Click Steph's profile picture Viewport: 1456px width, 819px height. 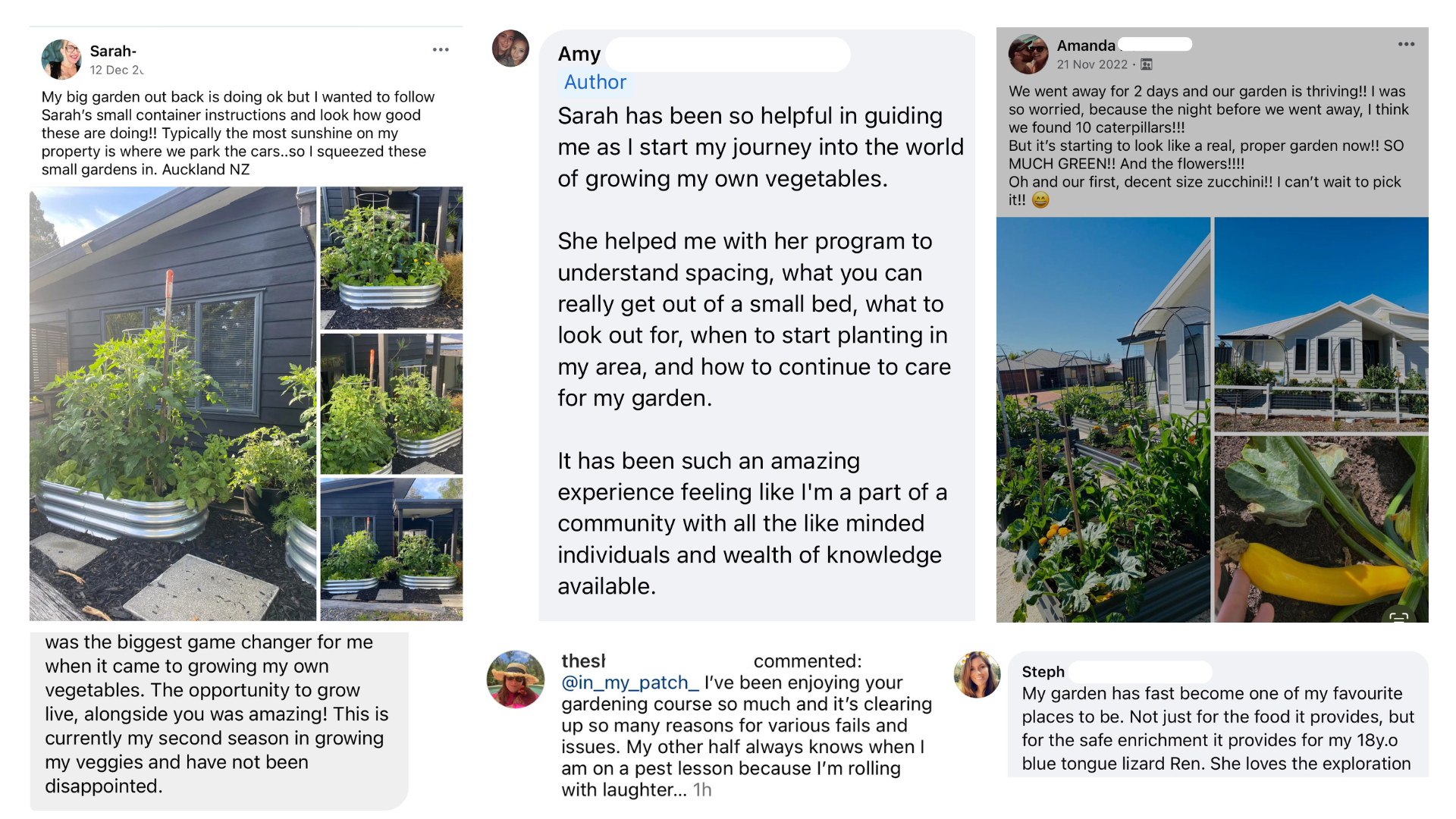977,674
